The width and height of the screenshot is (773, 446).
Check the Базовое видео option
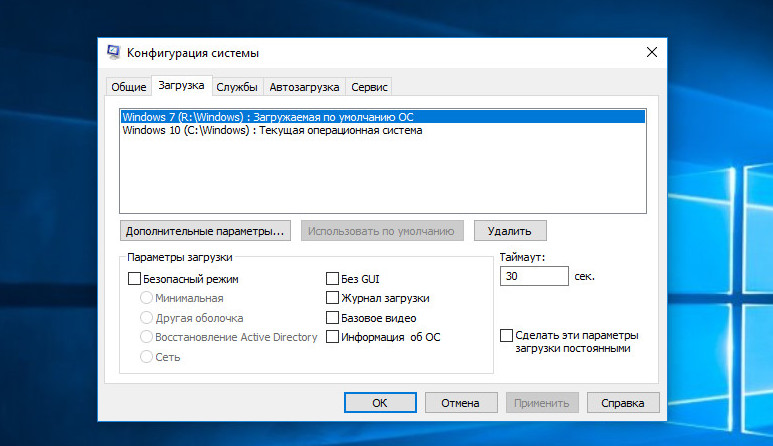[332, 317]
